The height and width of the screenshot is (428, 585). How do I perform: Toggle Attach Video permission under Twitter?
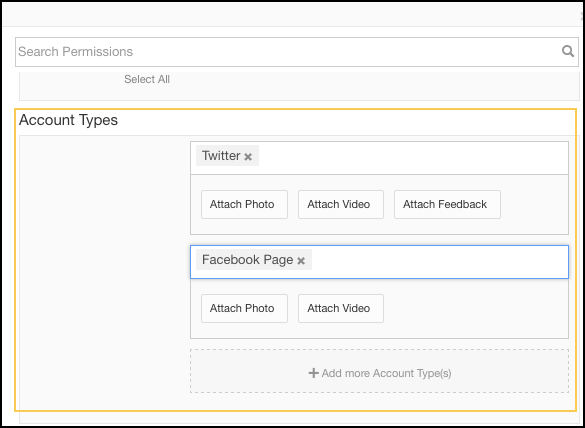pyautogui.click(x=341, y=204)
